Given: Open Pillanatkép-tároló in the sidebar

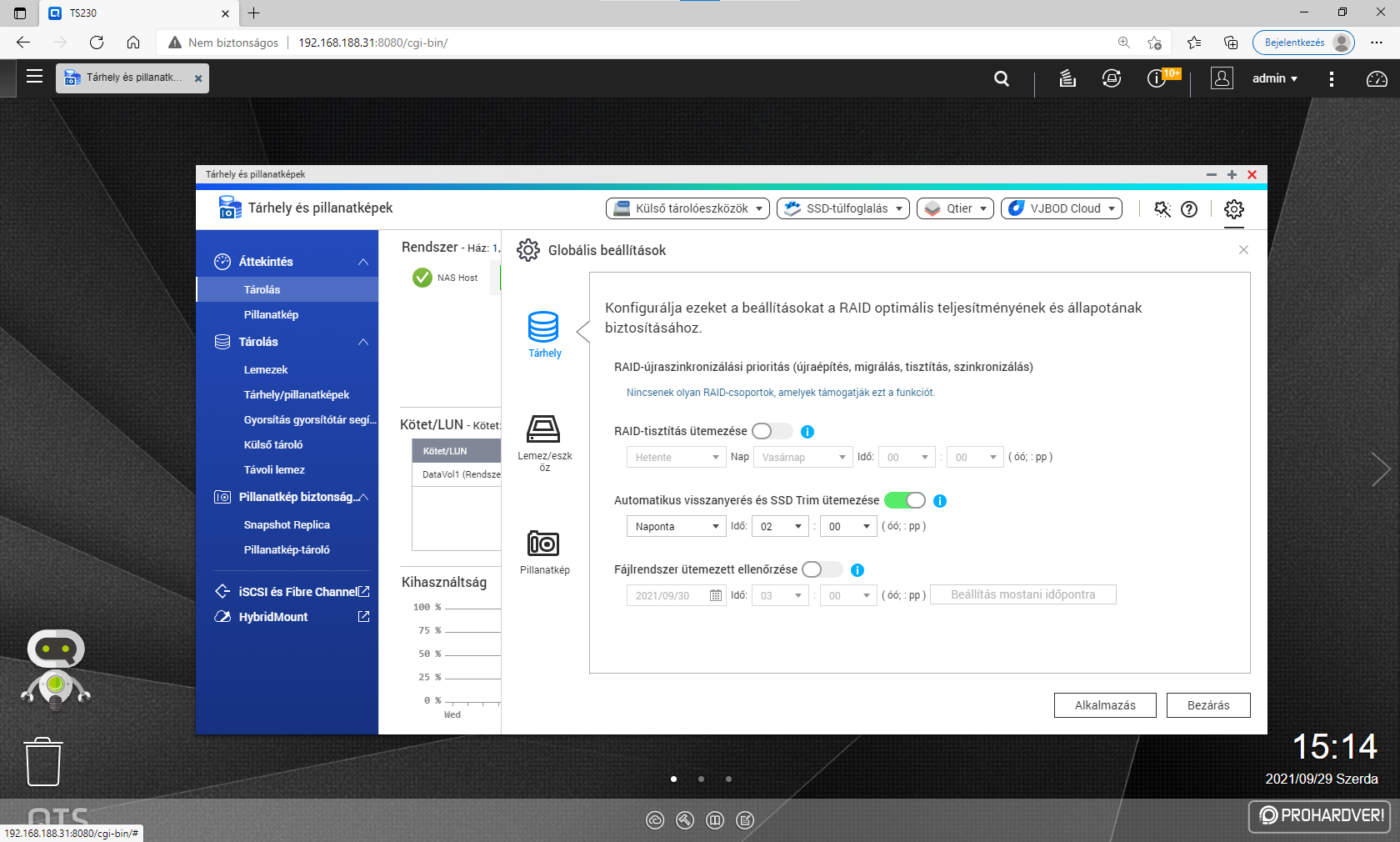Looking at the screenshot, I should 287,549.
